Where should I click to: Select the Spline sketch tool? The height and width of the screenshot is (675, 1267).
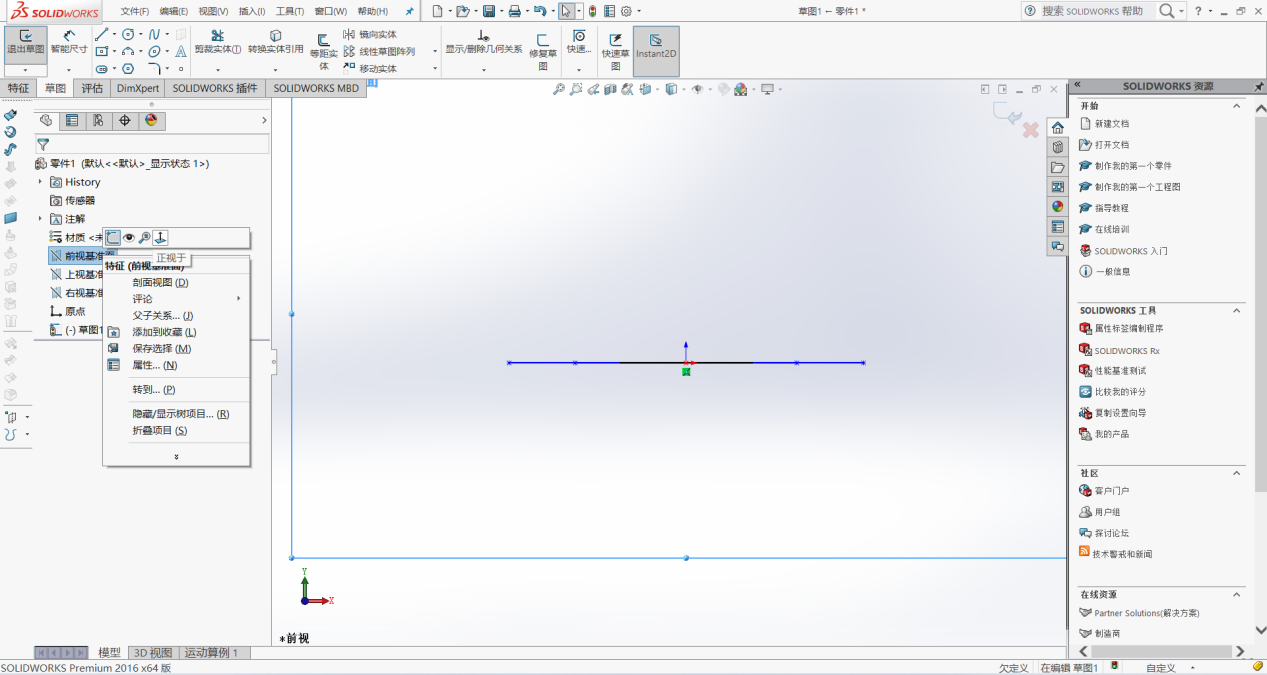point(154,34)
